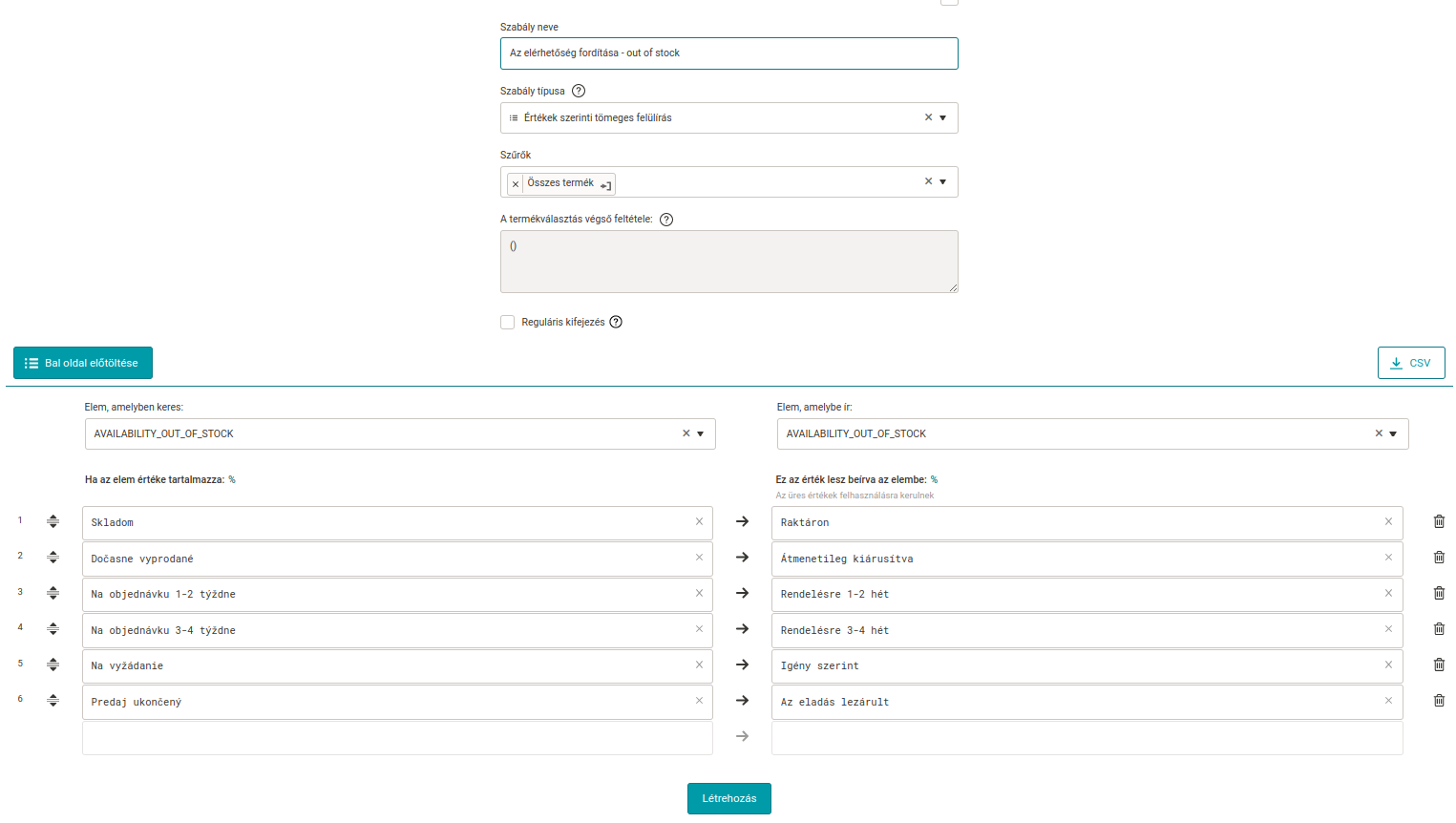Open the Szűrők dropdown arrow

pos(942,181)
